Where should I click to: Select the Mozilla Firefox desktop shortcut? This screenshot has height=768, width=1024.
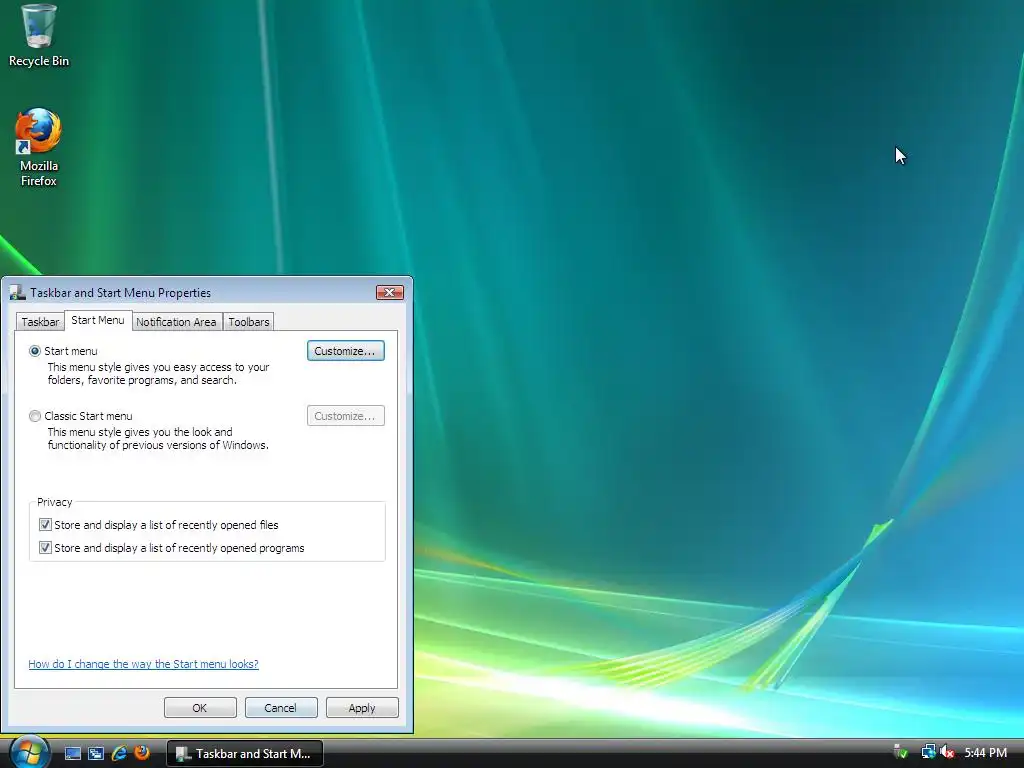[39, 148]
